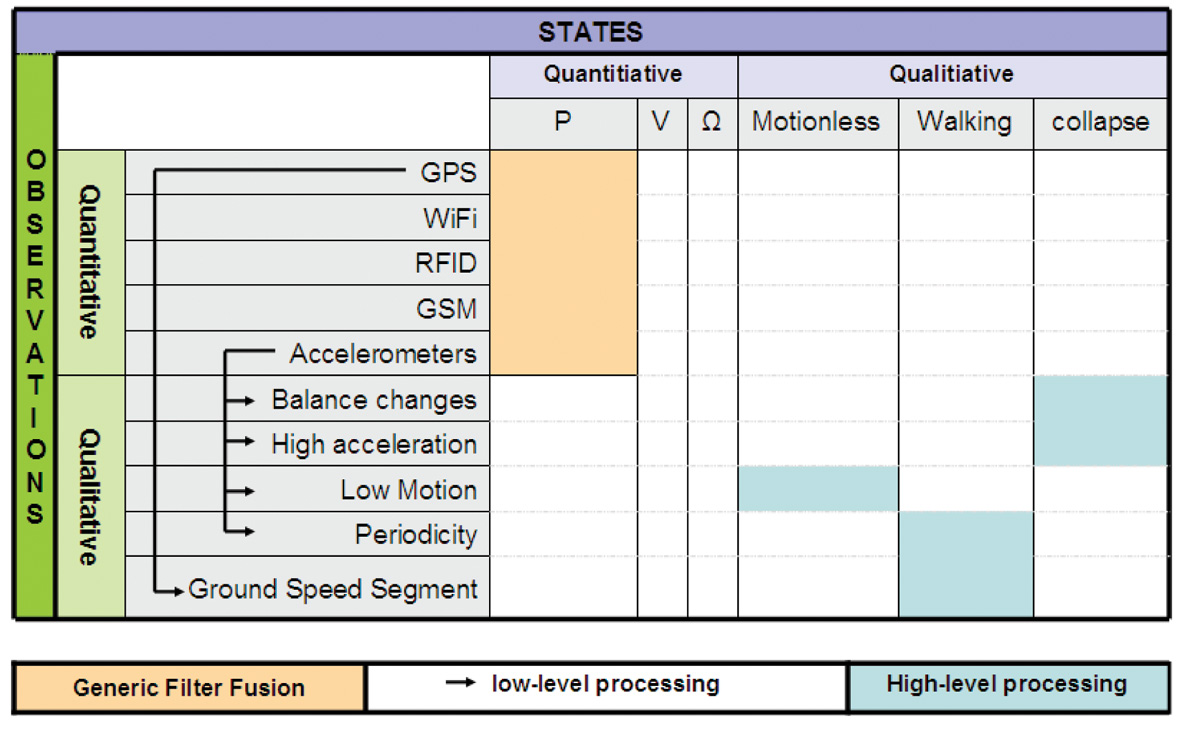This screenshot has height=730, width=1180.
Task: Click the arrow pointing to Low Motion
Action: [243, 491]
